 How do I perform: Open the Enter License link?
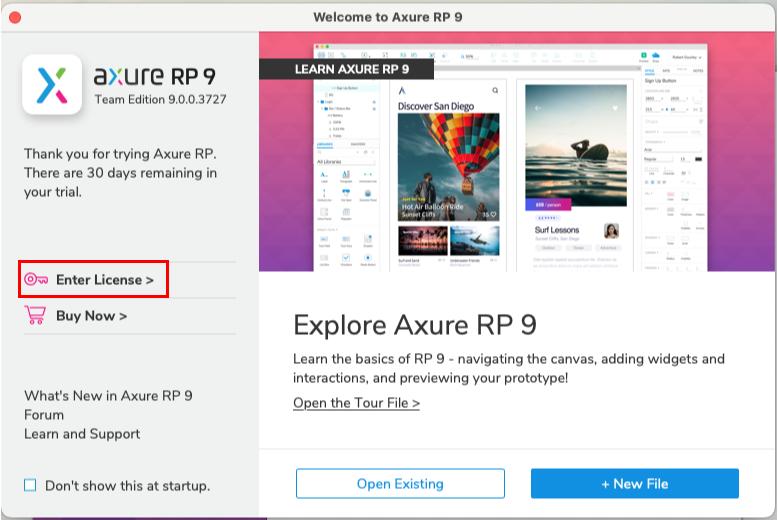104,280
